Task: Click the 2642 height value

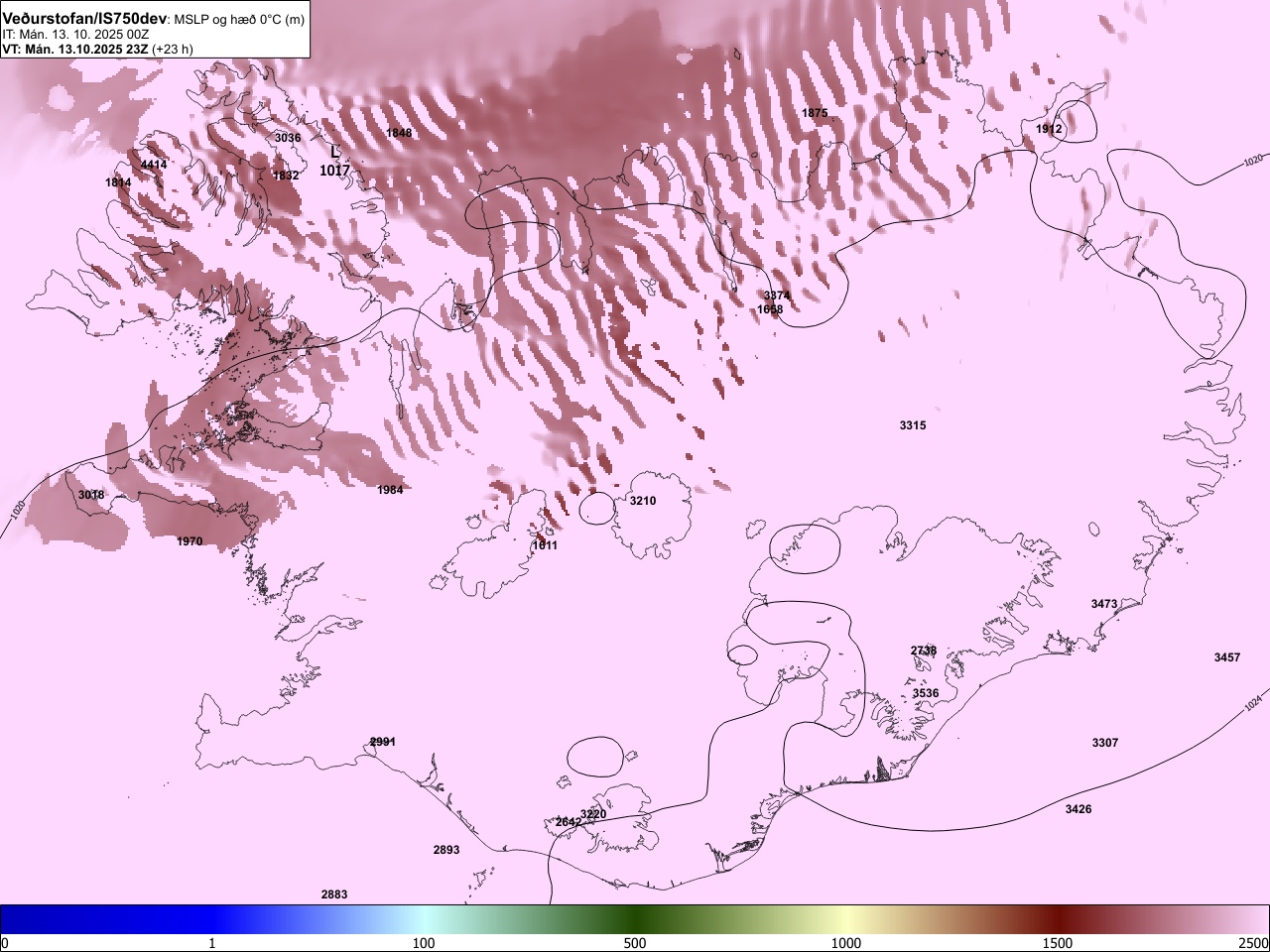Action: [569, 822]
